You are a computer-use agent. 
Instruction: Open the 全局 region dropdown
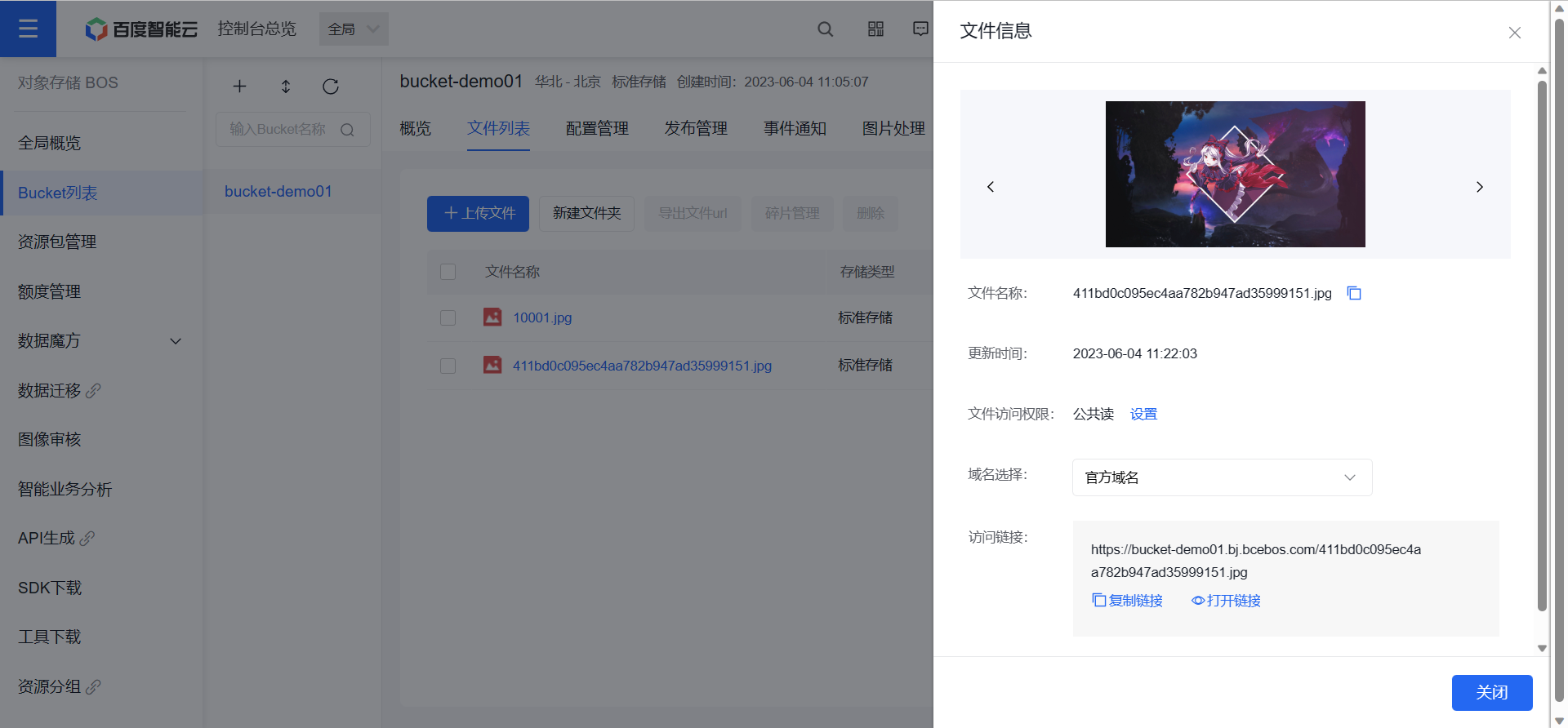353,29
